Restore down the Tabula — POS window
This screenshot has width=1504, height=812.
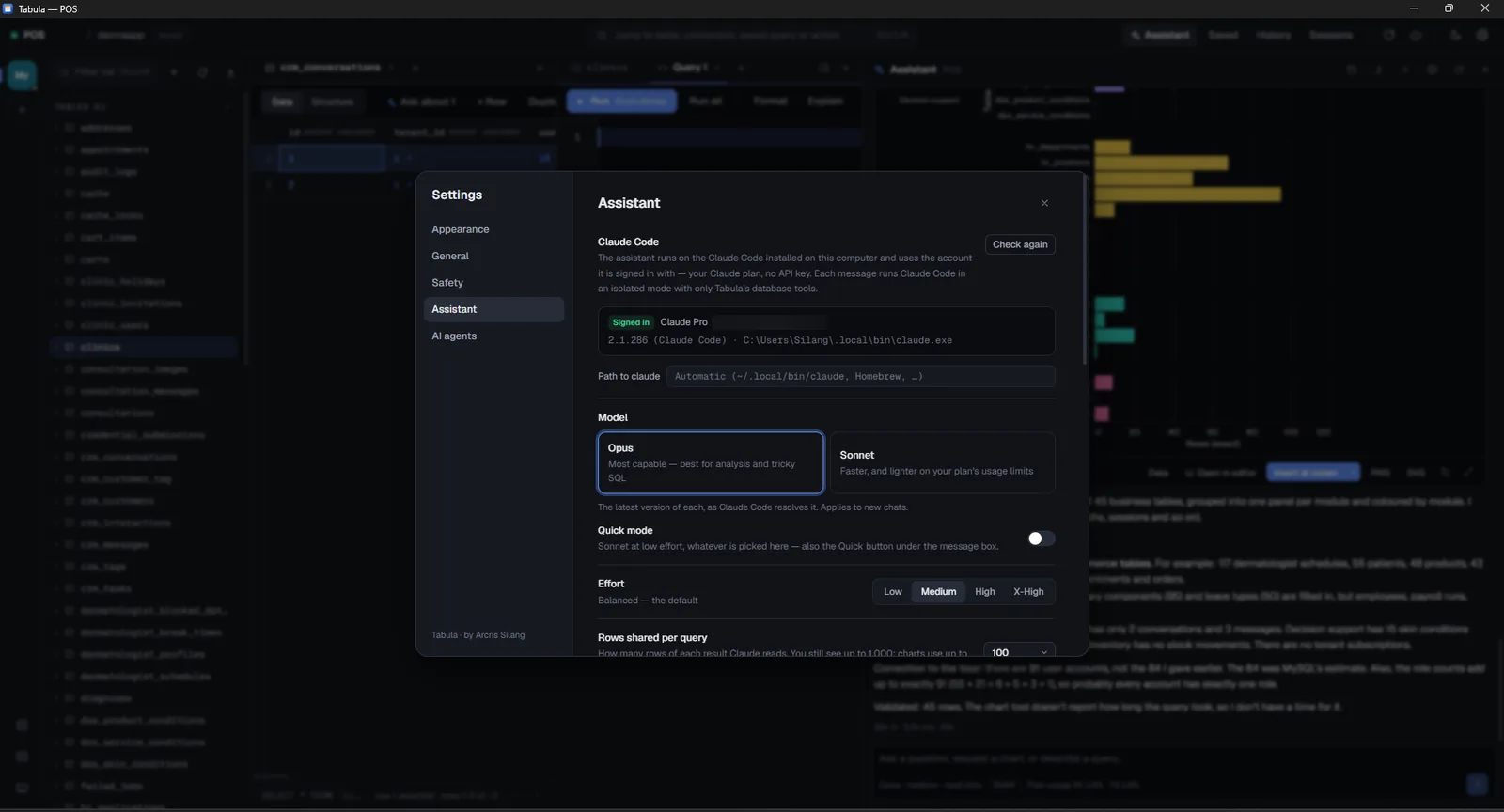click(x=1449, y=8)
